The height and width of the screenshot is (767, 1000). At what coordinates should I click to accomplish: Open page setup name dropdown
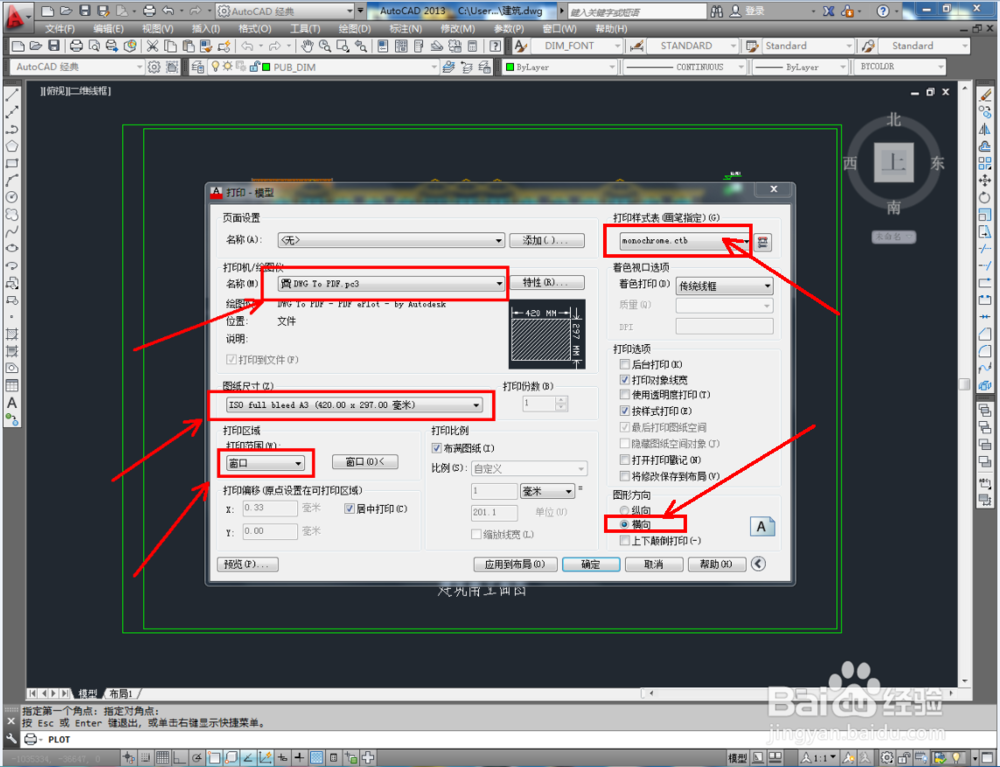[391, 240]
